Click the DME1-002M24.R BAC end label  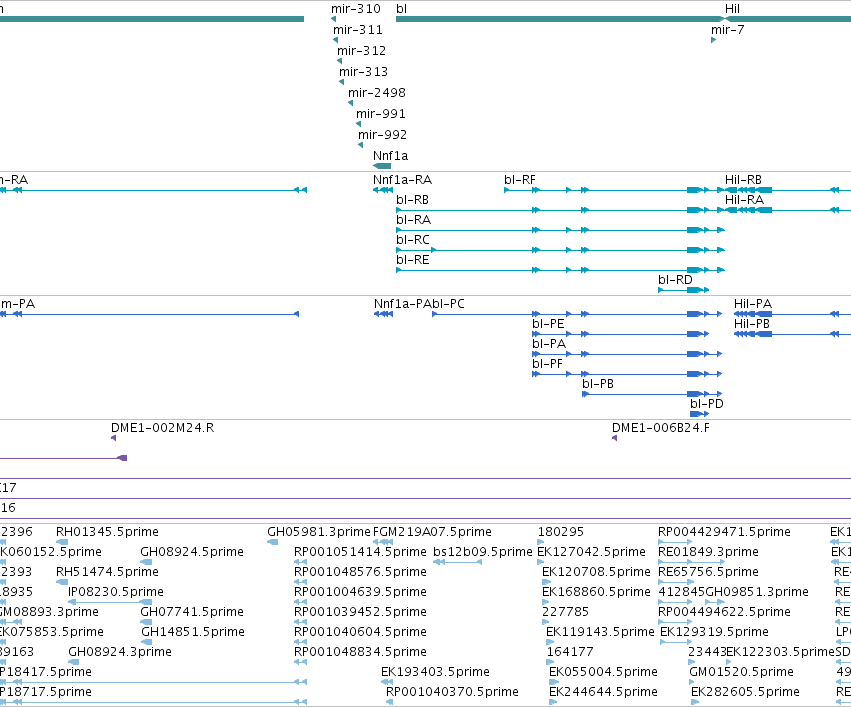tap(163, 428)
